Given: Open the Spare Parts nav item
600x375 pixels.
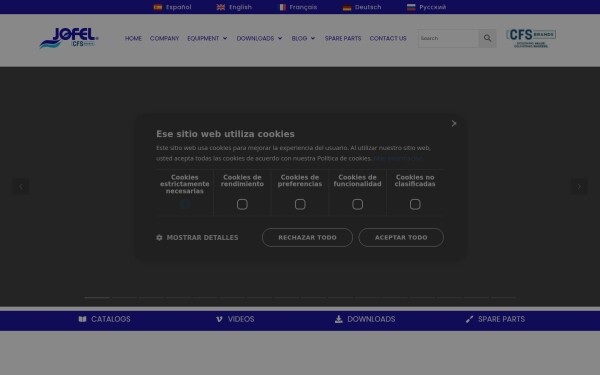Looking at the screenshot, I should 343,38.
